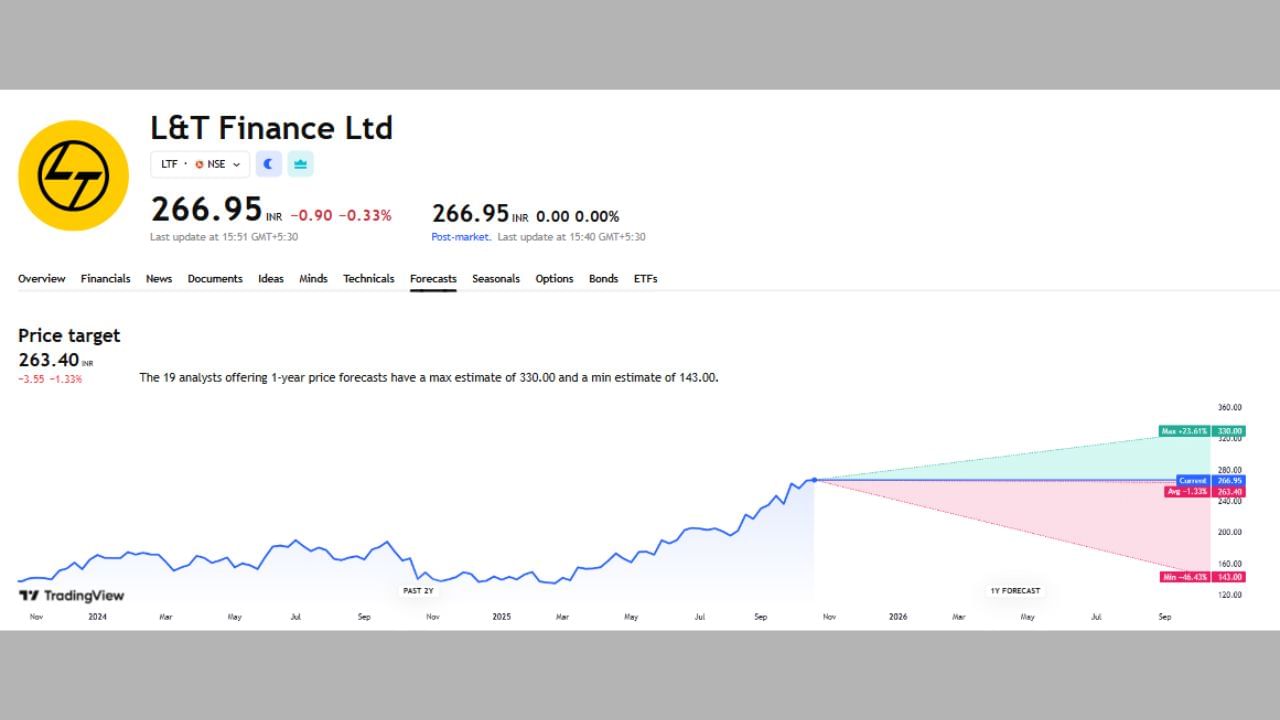Click the L&T Finance company logo
The height and width of the screenshot is (720, 1280).
coord(73,173)
